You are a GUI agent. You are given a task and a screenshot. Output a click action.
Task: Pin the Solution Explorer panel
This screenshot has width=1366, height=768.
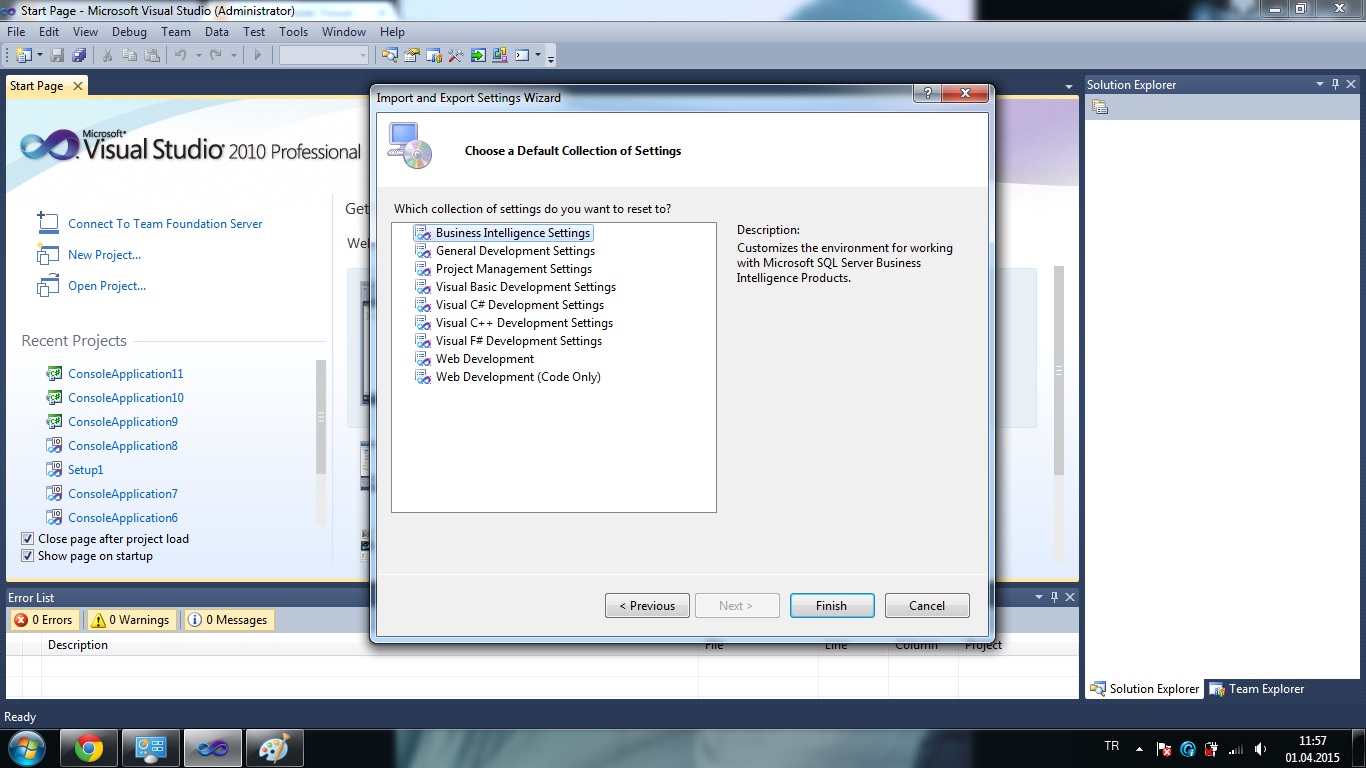pyautogui.click(x=1335, y=85)
